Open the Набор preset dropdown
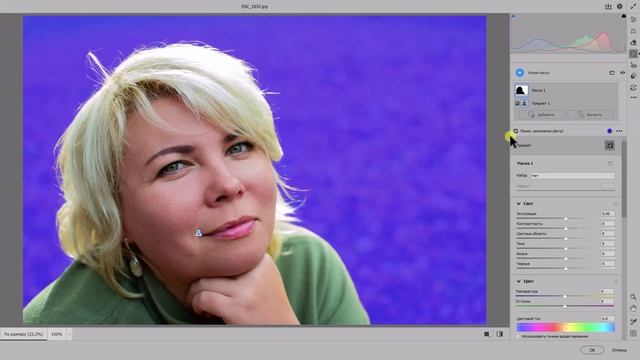The height and width of the screenshot is (360, 640). pyautogui.click(x=572, y=176)
